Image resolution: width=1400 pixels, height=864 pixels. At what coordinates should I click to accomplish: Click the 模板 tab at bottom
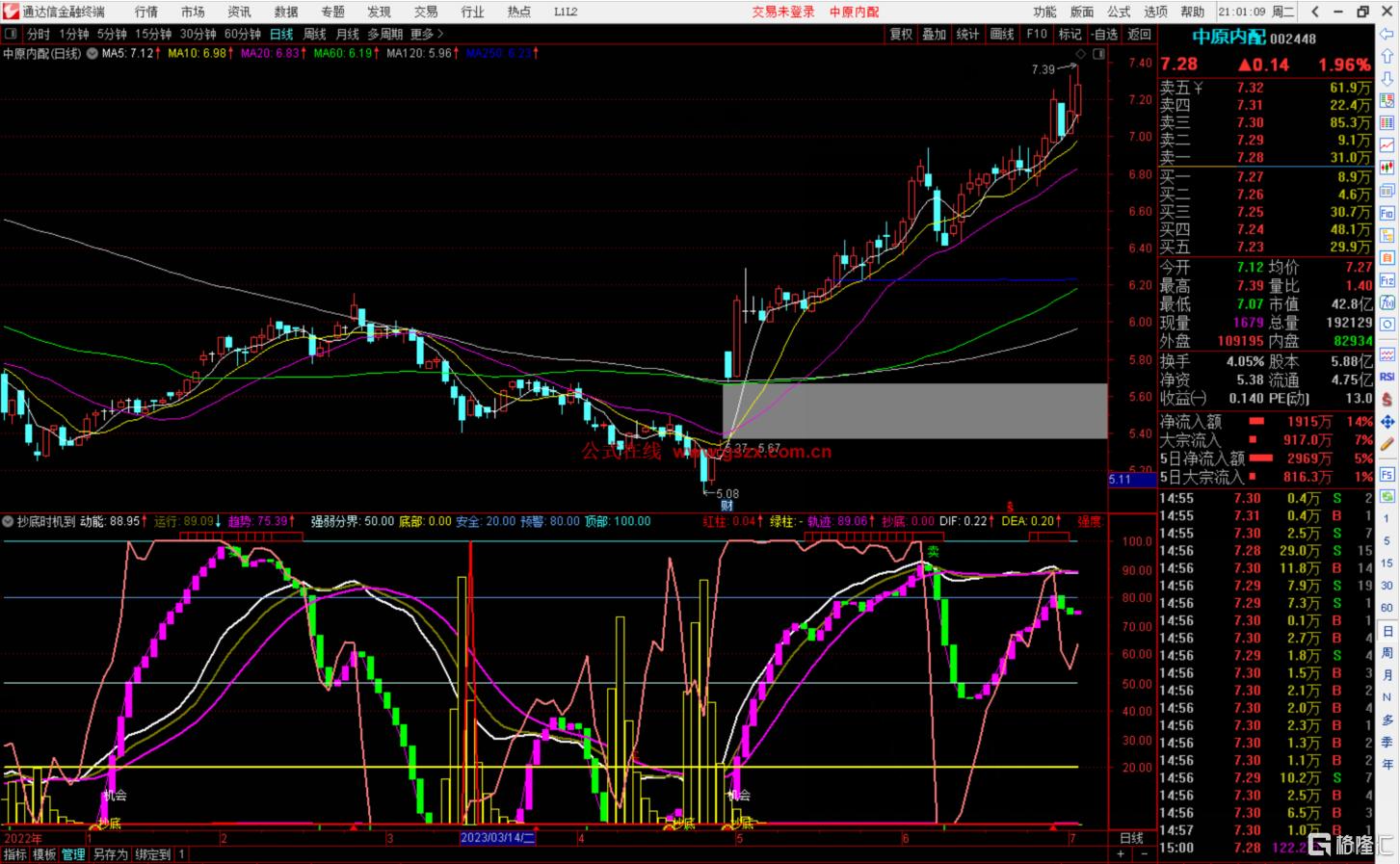[44, 854]
